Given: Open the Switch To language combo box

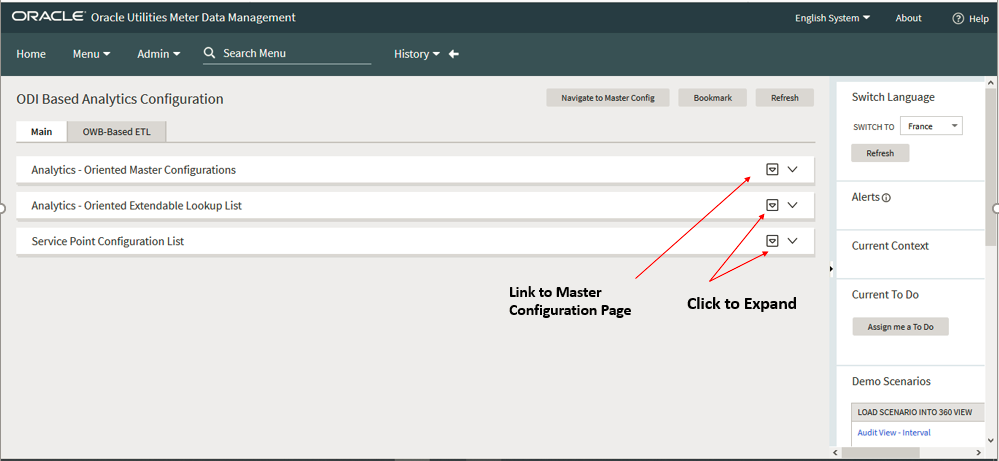Looking at the screenshot, I should (931, 126).
